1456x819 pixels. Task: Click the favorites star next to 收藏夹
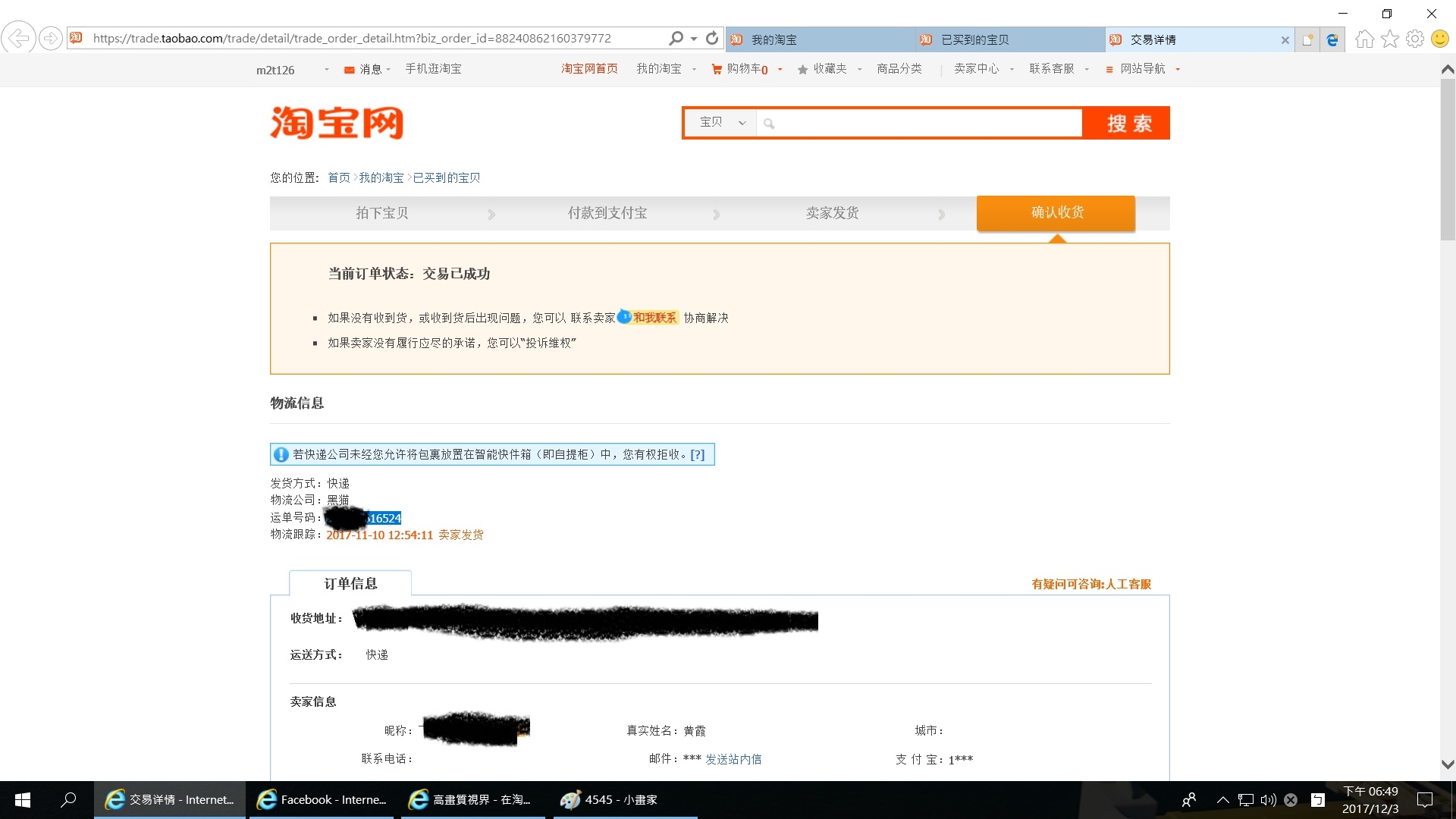(x=802, y=70)
